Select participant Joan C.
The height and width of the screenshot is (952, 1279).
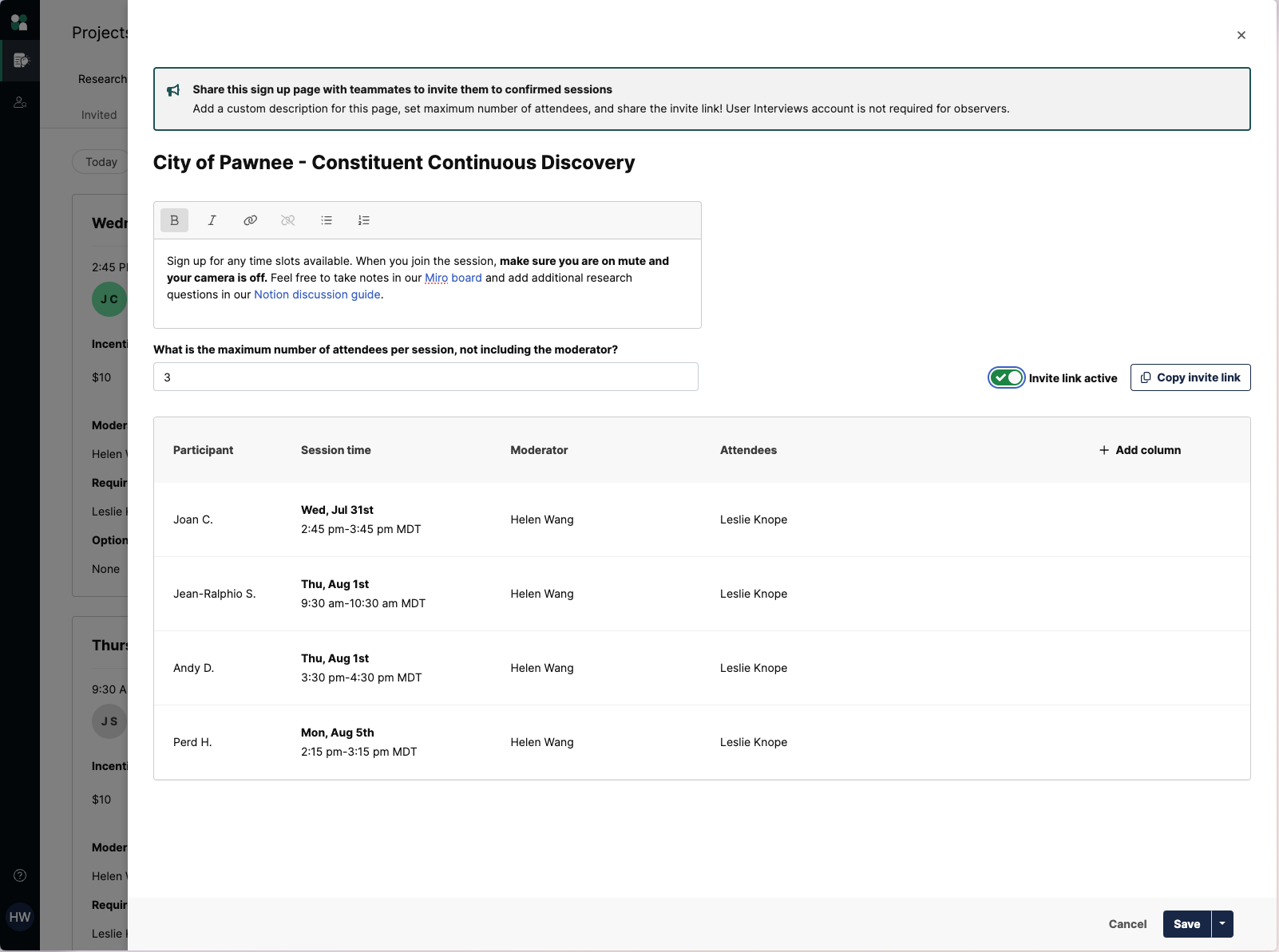[x=193, y=519]
